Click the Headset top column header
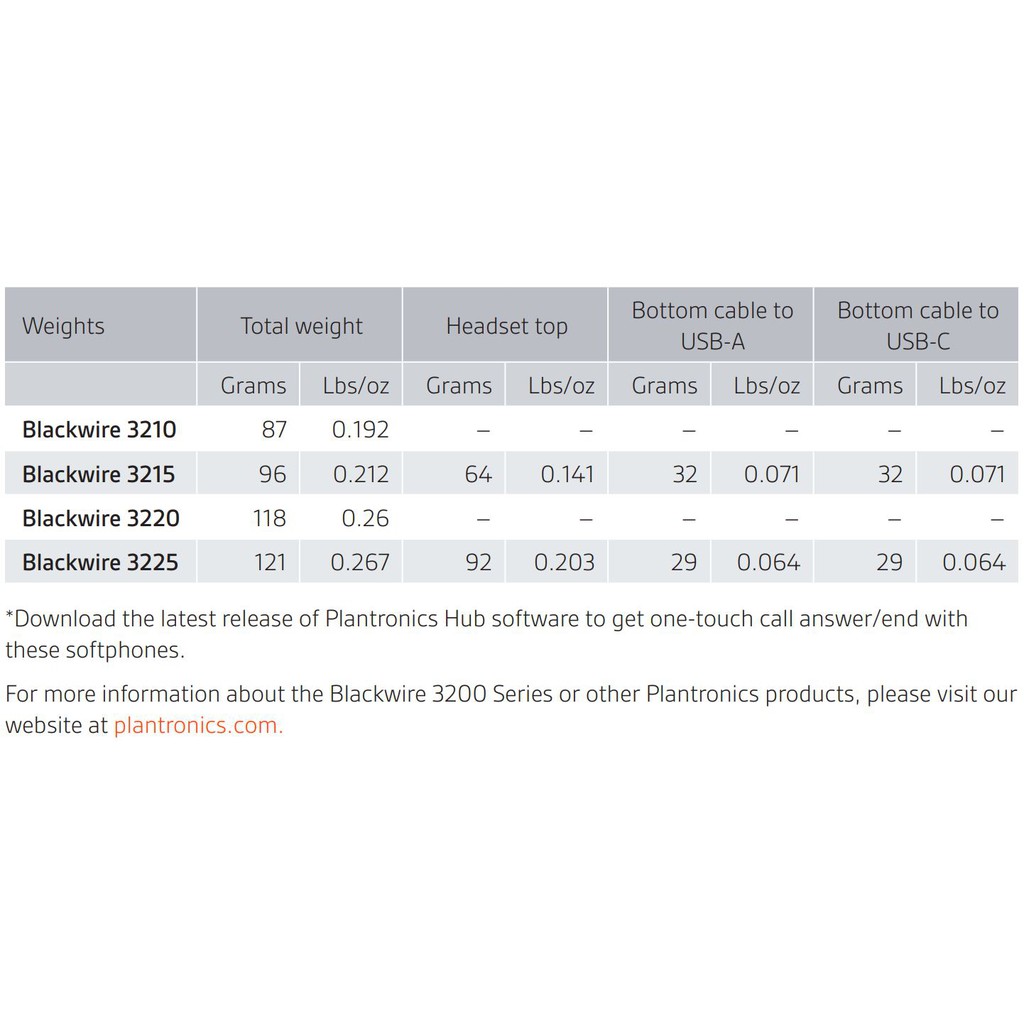Viewport: 1024px width, 1024px height. coord(506,326)
